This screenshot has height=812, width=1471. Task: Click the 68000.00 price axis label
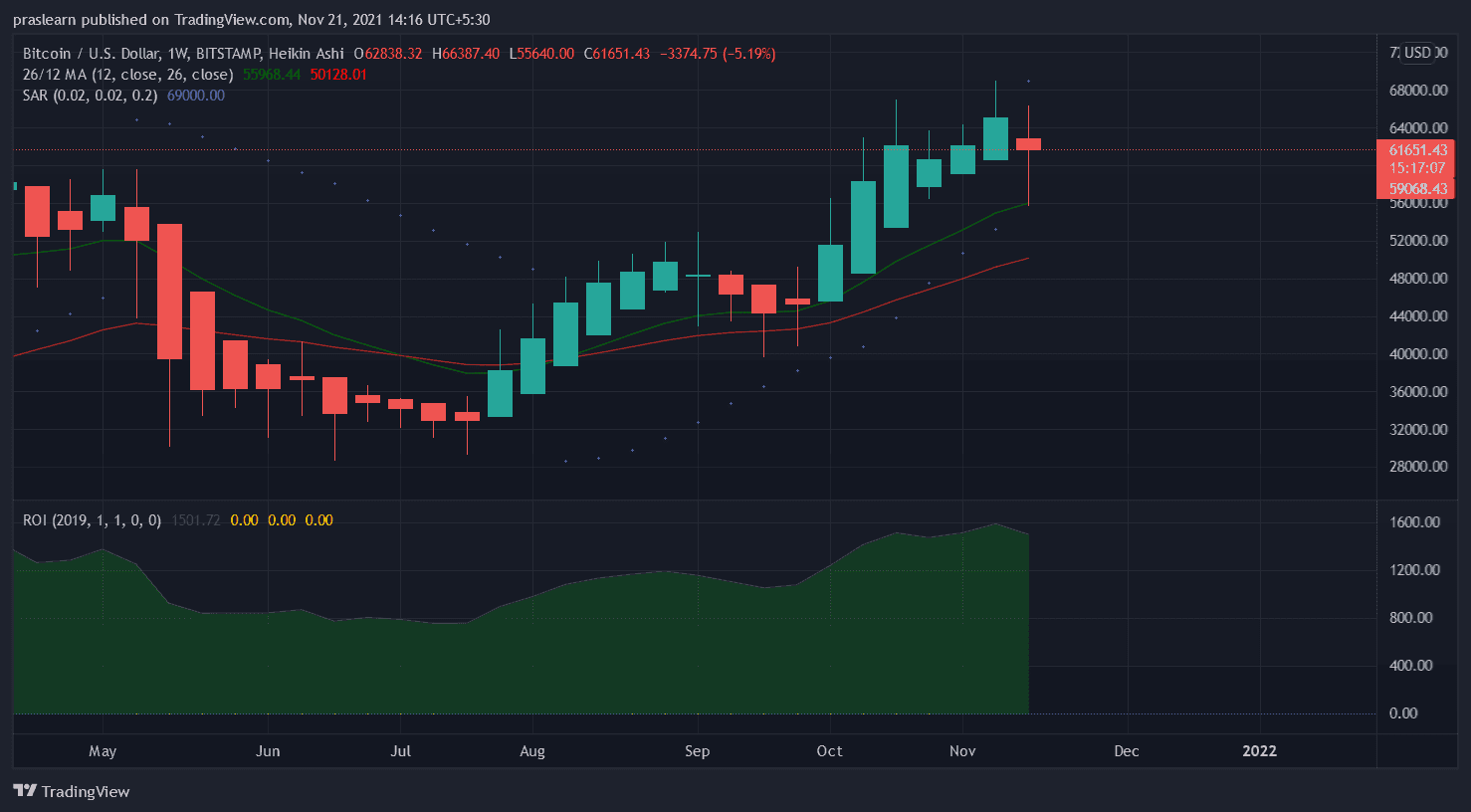pos(1417,91)
